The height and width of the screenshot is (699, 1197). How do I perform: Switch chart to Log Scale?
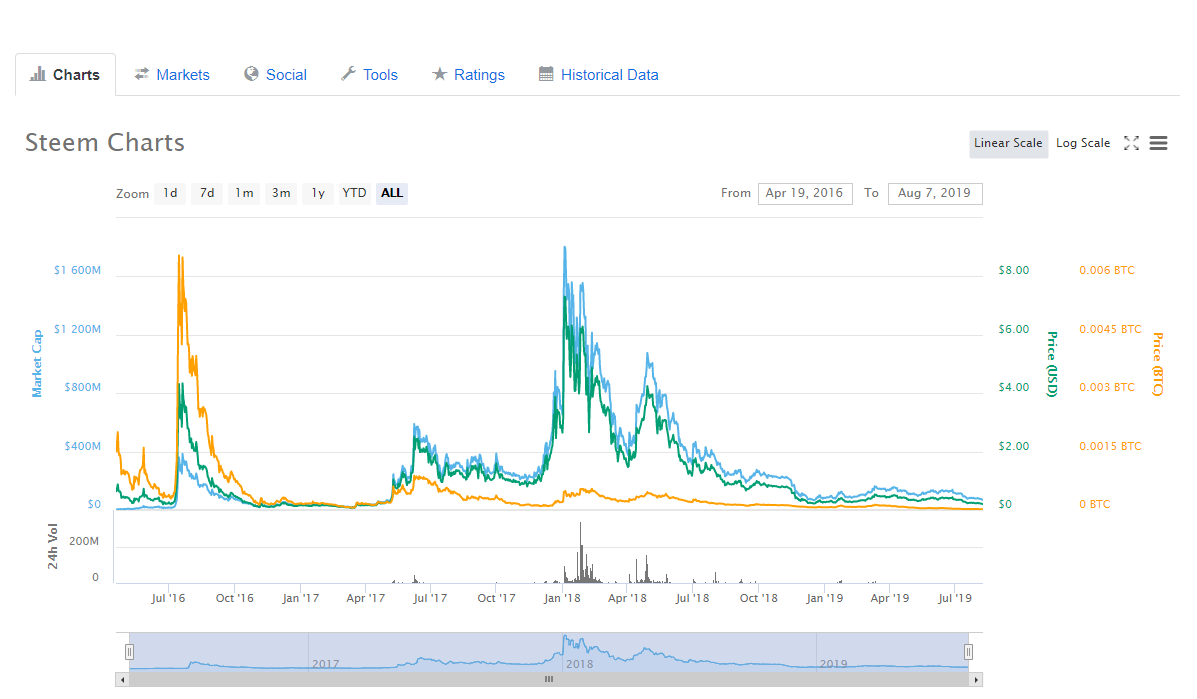(x=1082, y=143)
